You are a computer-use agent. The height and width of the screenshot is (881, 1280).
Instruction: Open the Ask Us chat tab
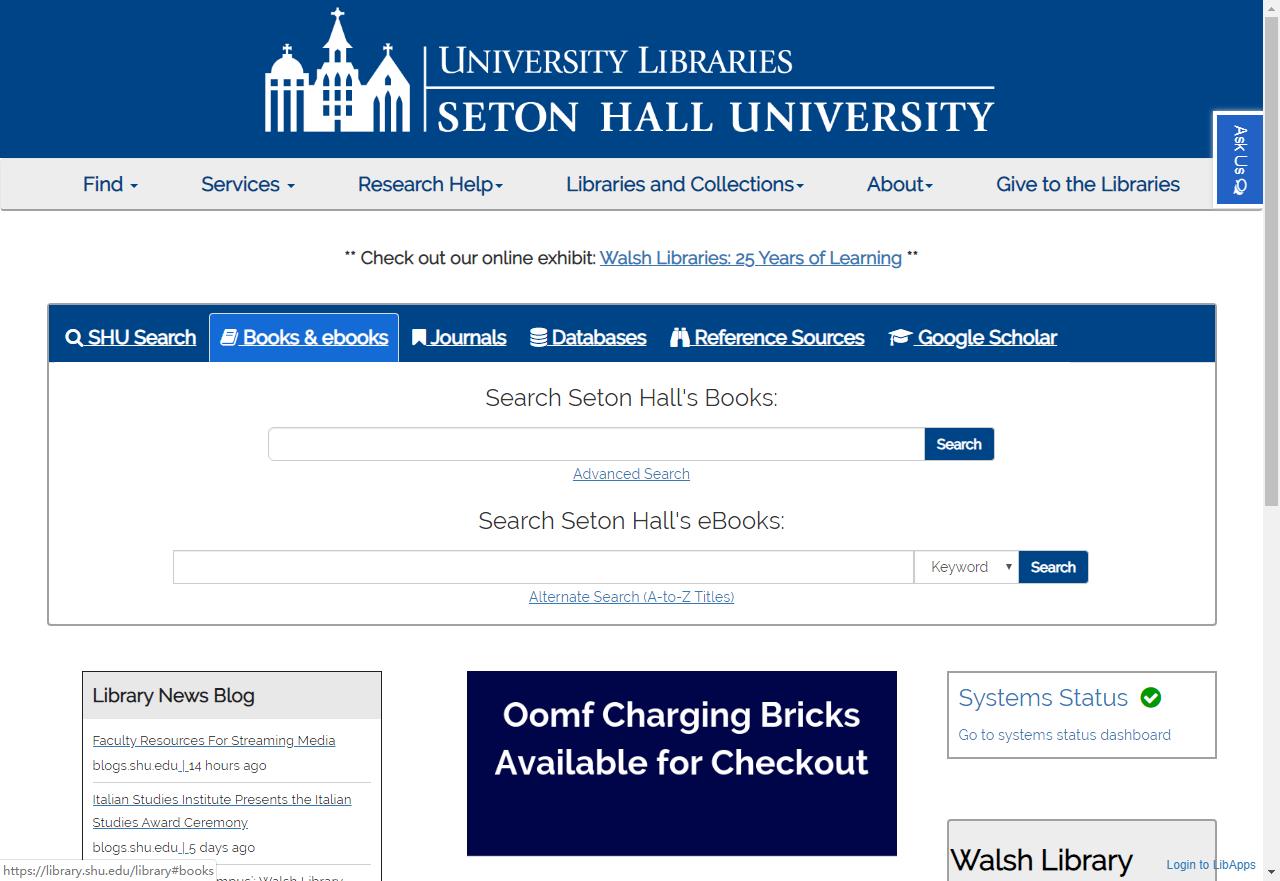point(1239,159)
